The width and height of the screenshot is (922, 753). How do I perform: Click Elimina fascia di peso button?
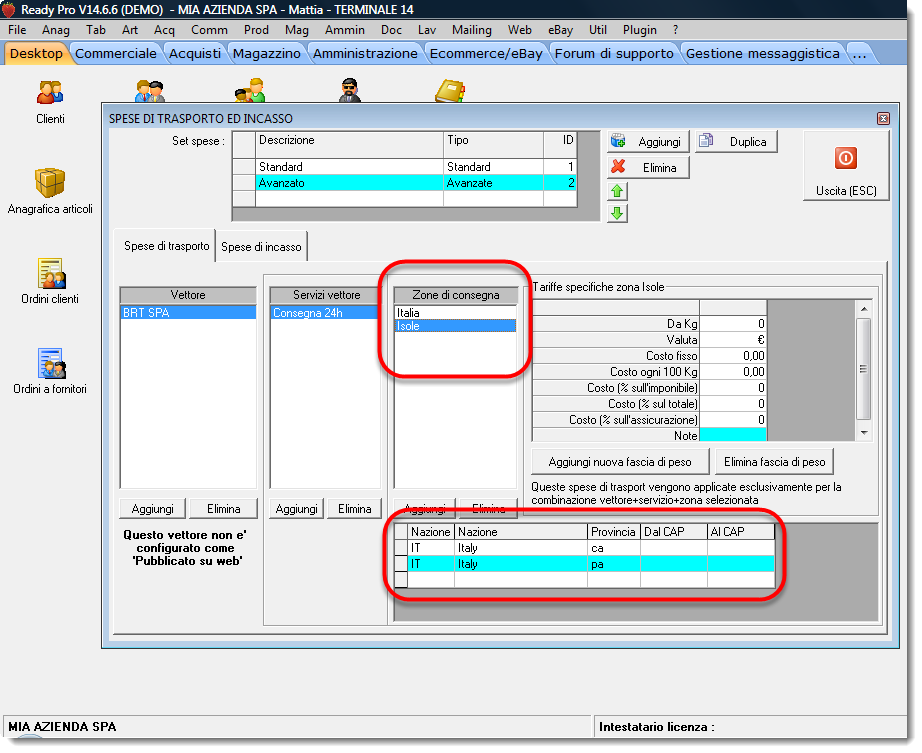click(774, 462)
